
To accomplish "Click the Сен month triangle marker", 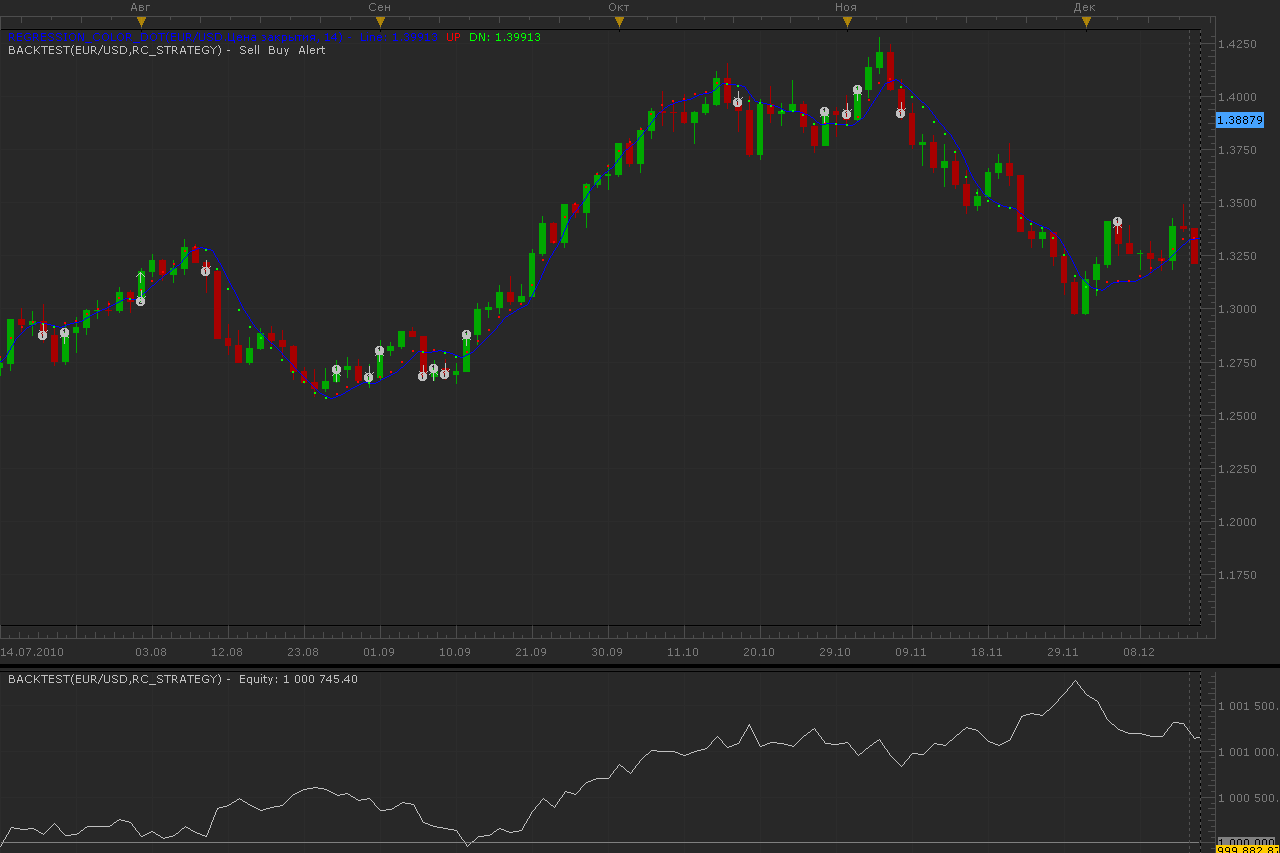I will click(x=380, y=22).
